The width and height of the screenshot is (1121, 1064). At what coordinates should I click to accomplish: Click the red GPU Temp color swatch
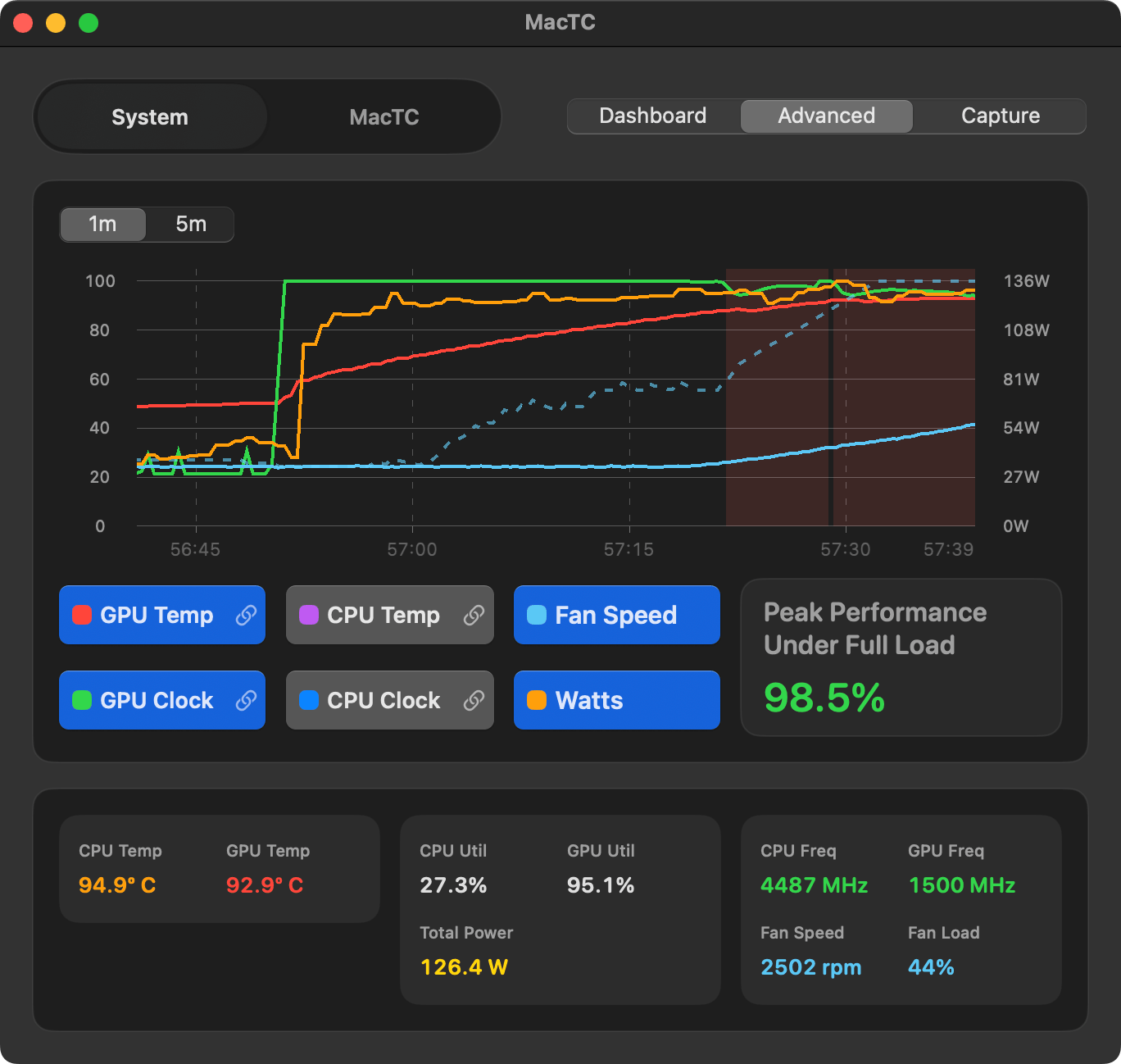(x=82, y=616)
